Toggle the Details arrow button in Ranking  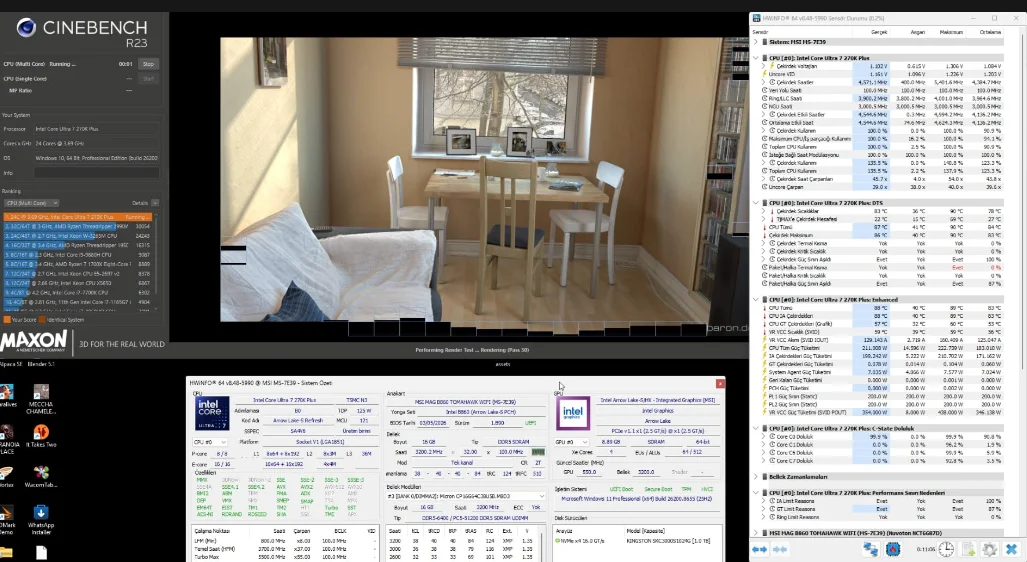(x=155, y=203)
